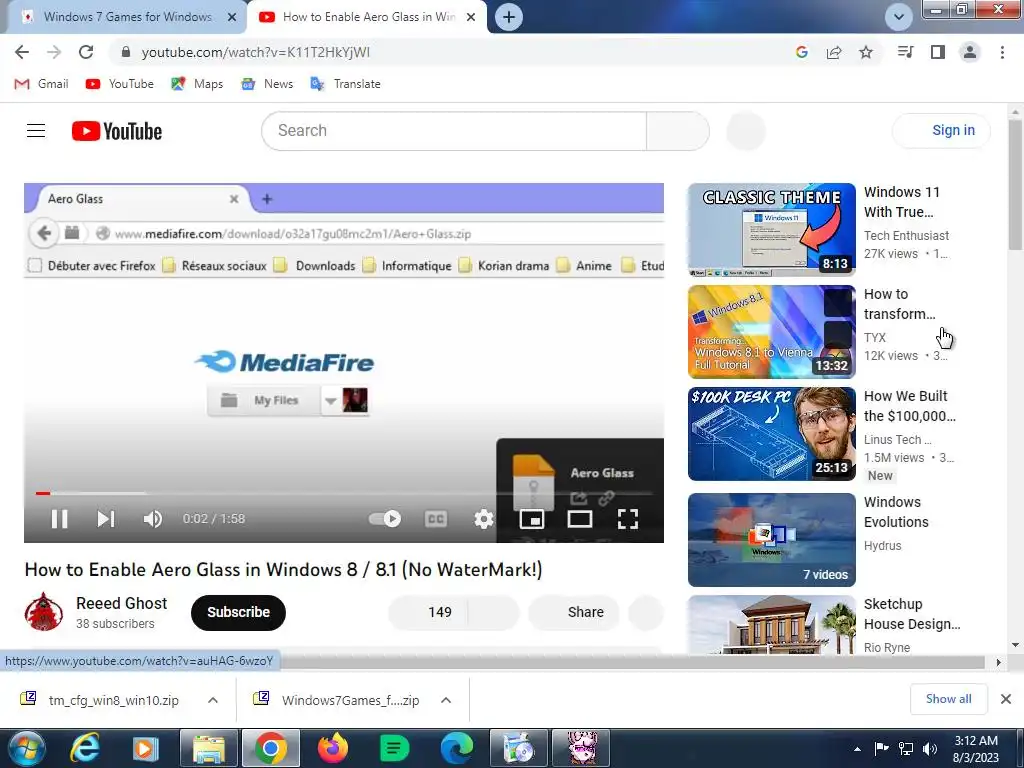Viewport: 1024px width, 768px height.
Task: Open Chrome profile avatar
Action: point(970,52)
